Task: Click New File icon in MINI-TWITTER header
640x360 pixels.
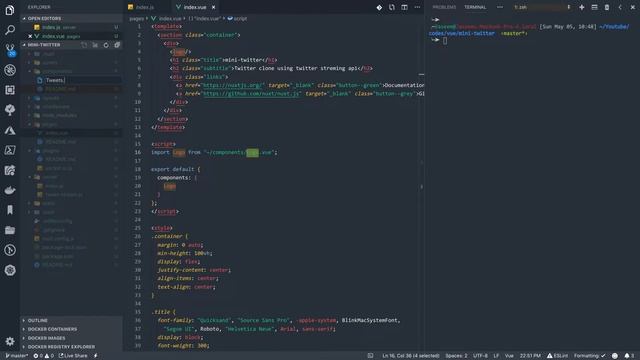Action: (x=84, y=45)
